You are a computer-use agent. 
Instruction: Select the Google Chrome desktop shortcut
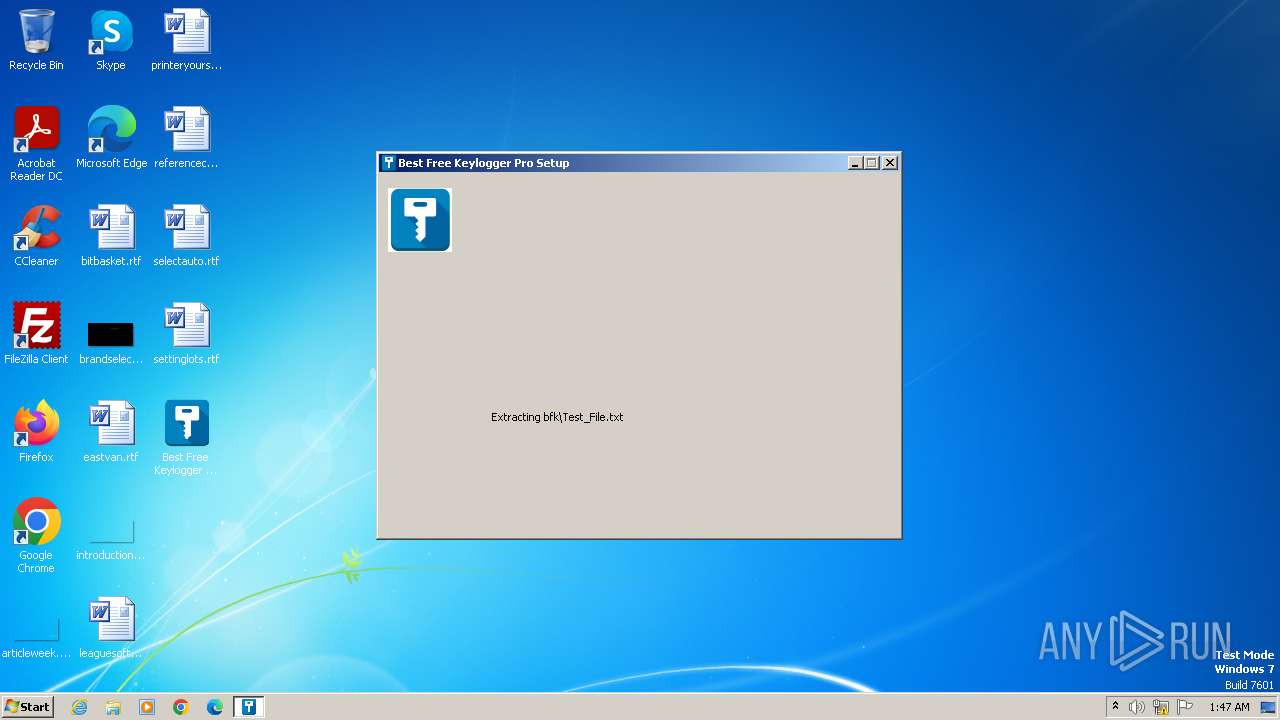coord(36,535)
